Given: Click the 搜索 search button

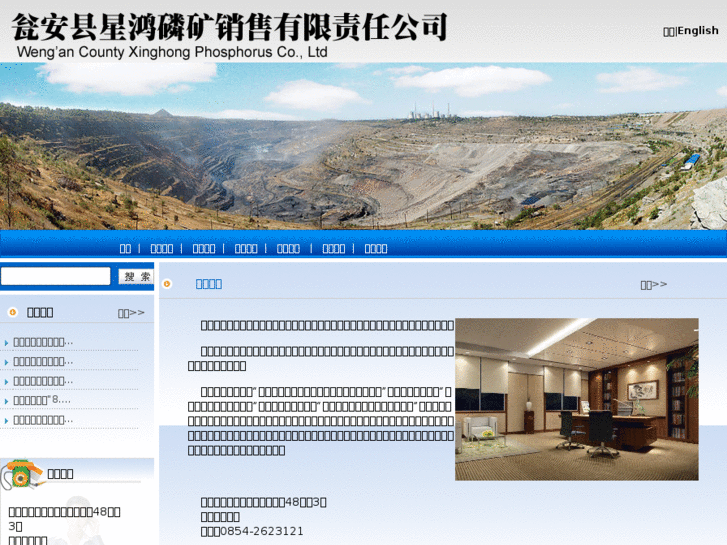Looking at the screenshot, I should point(136,276).
